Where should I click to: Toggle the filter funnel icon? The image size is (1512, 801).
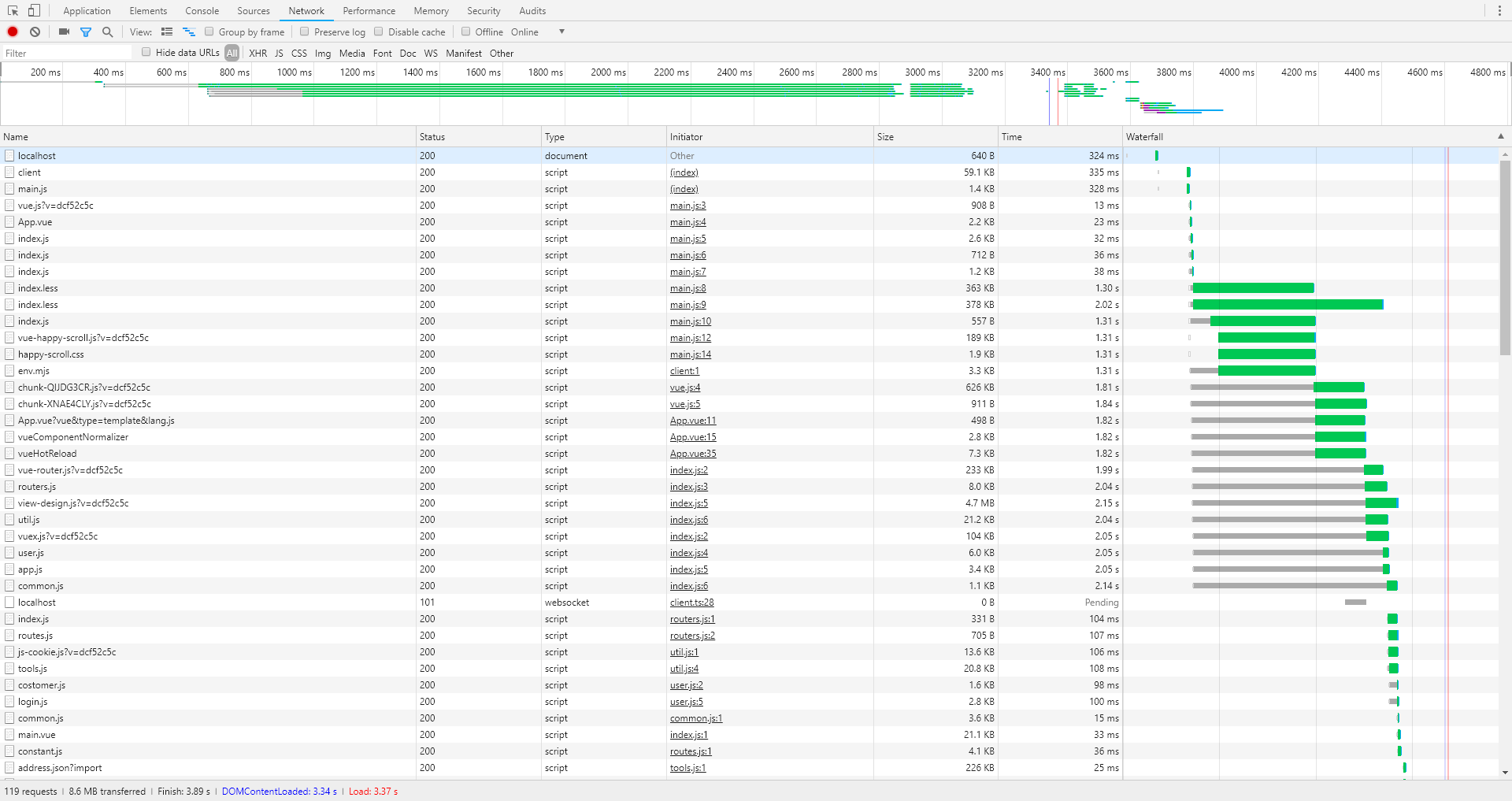coord(86,32)
